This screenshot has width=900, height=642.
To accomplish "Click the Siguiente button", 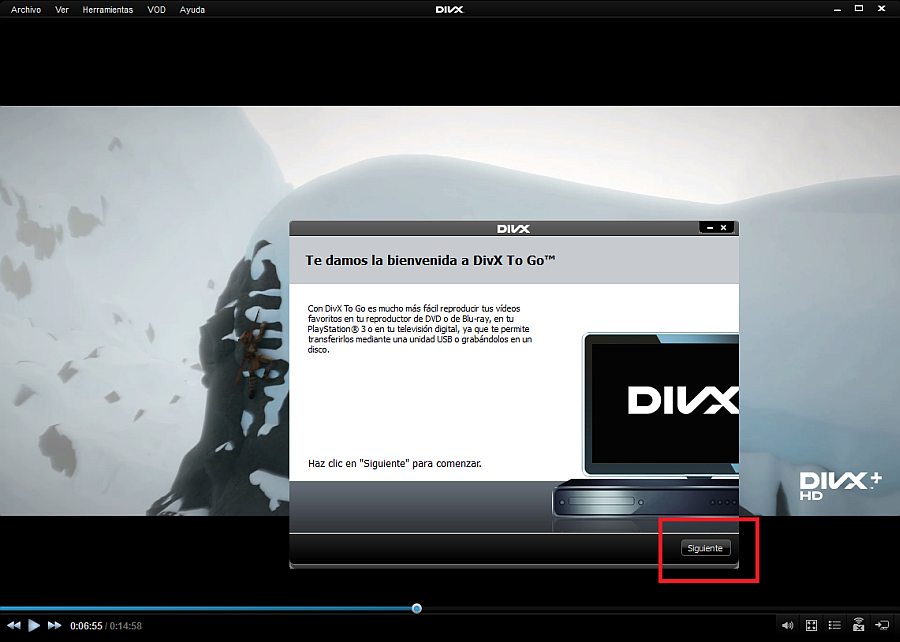I will click(705, 548).
